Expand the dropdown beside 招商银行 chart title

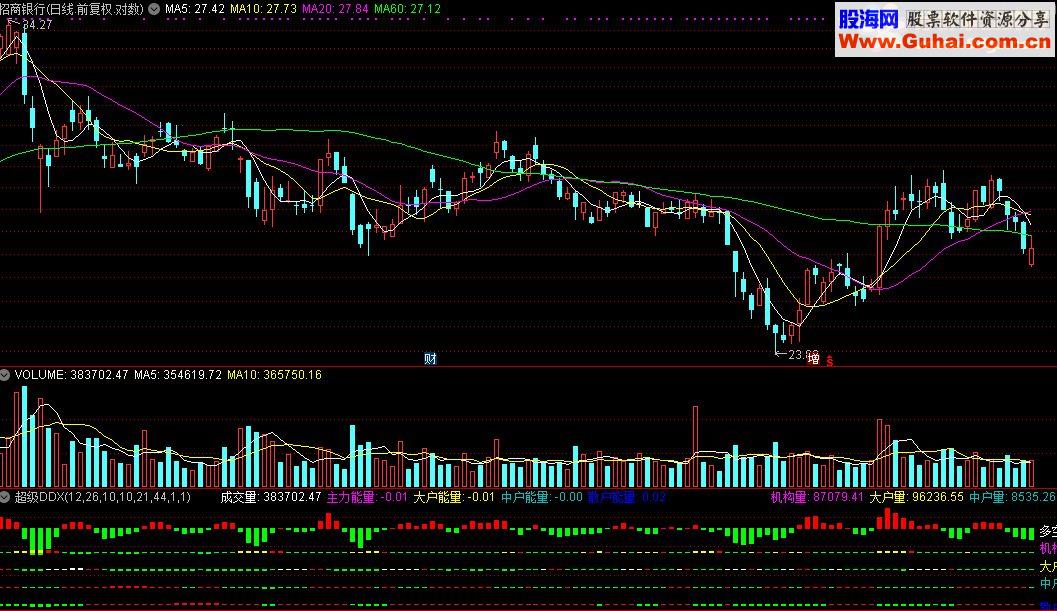(x=154, y=9)
